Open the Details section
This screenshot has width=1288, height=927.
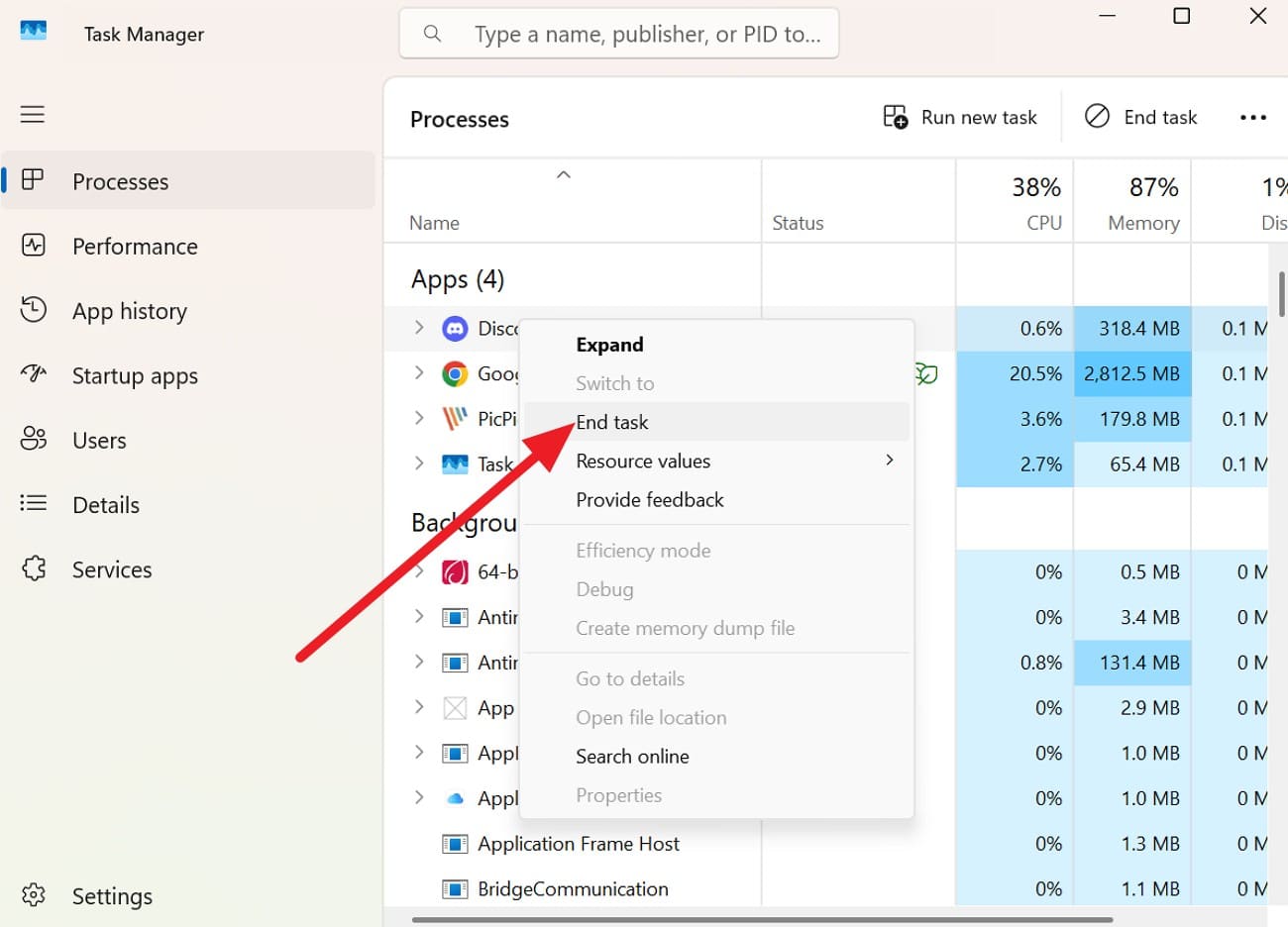click(105, 504)
